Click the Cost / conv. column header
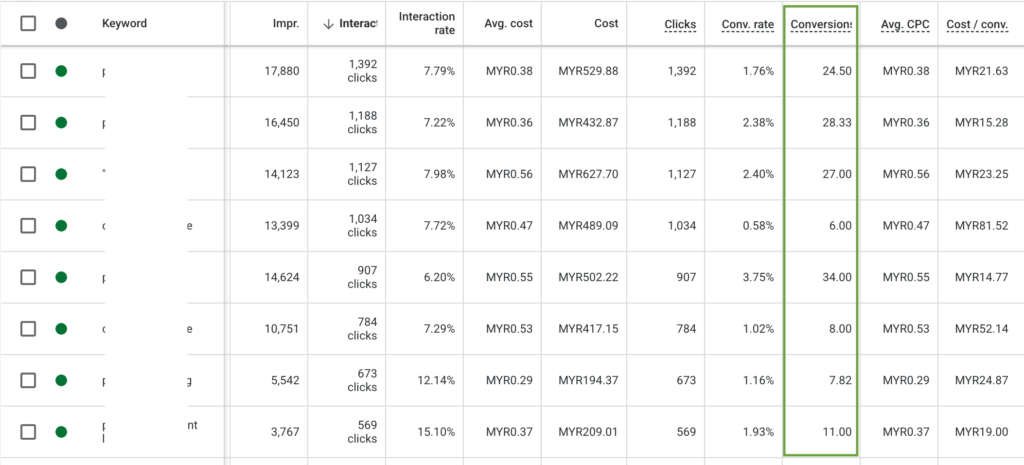This screenshot has height=465, width=1024. point(977,24)
